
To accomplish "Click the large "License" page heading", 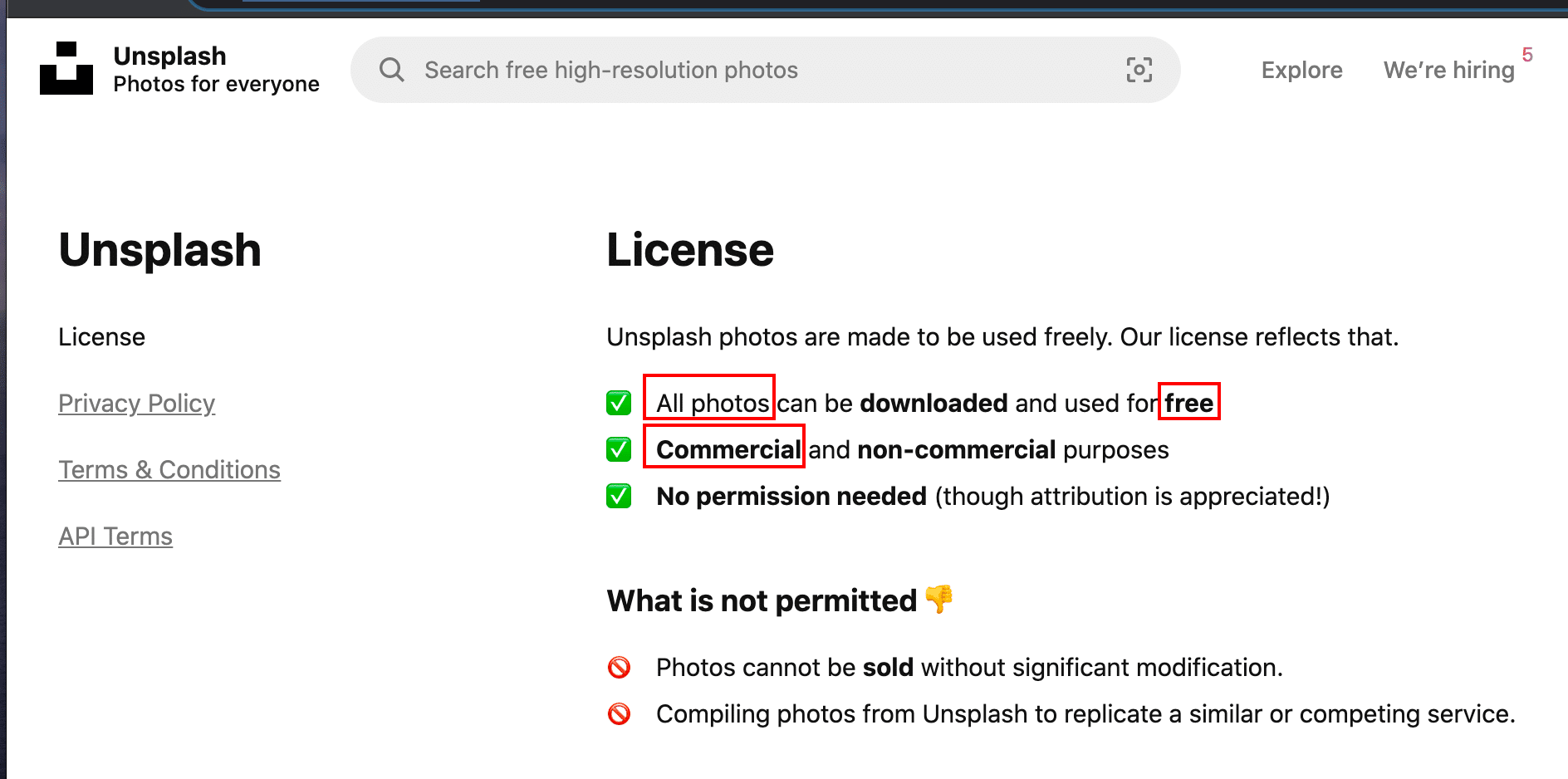I will (x=690, y=250).
